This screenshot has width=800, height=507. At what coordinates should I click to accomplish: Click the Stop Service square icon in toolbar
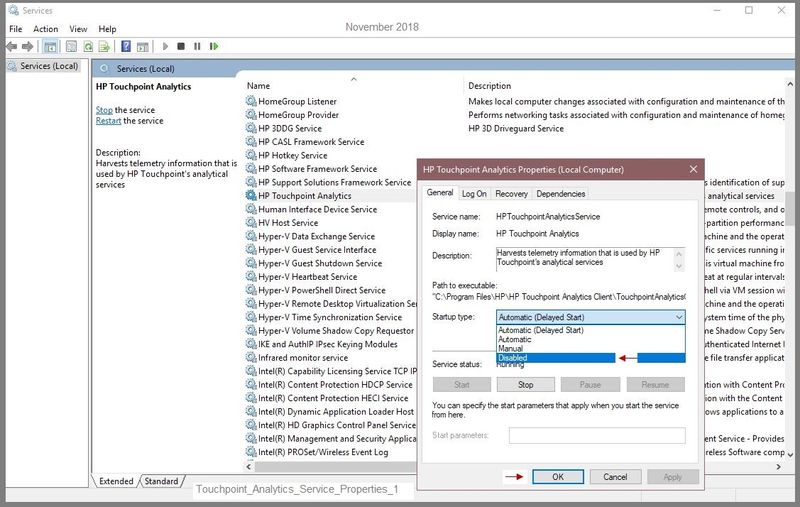tap(181, 46)
